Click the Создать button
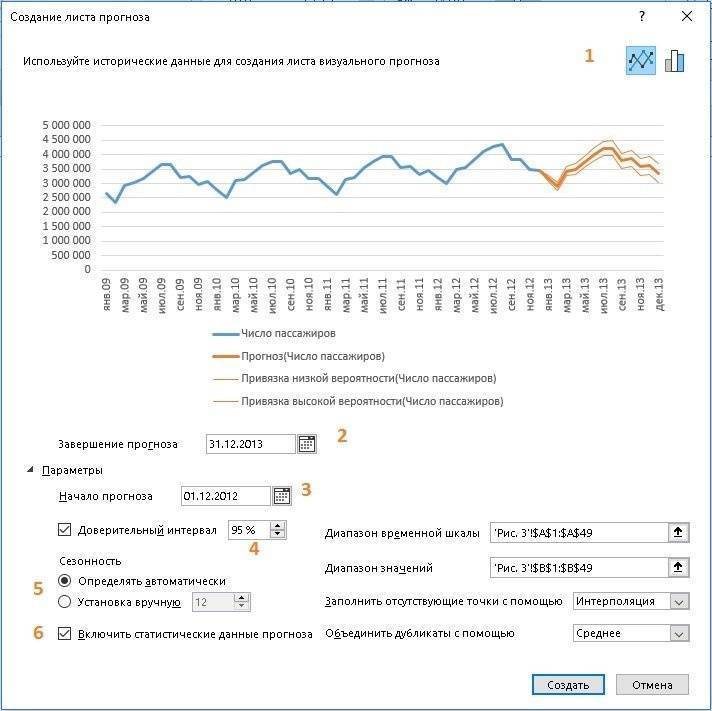Screen dimensions: 712x711 pos(568,684)
